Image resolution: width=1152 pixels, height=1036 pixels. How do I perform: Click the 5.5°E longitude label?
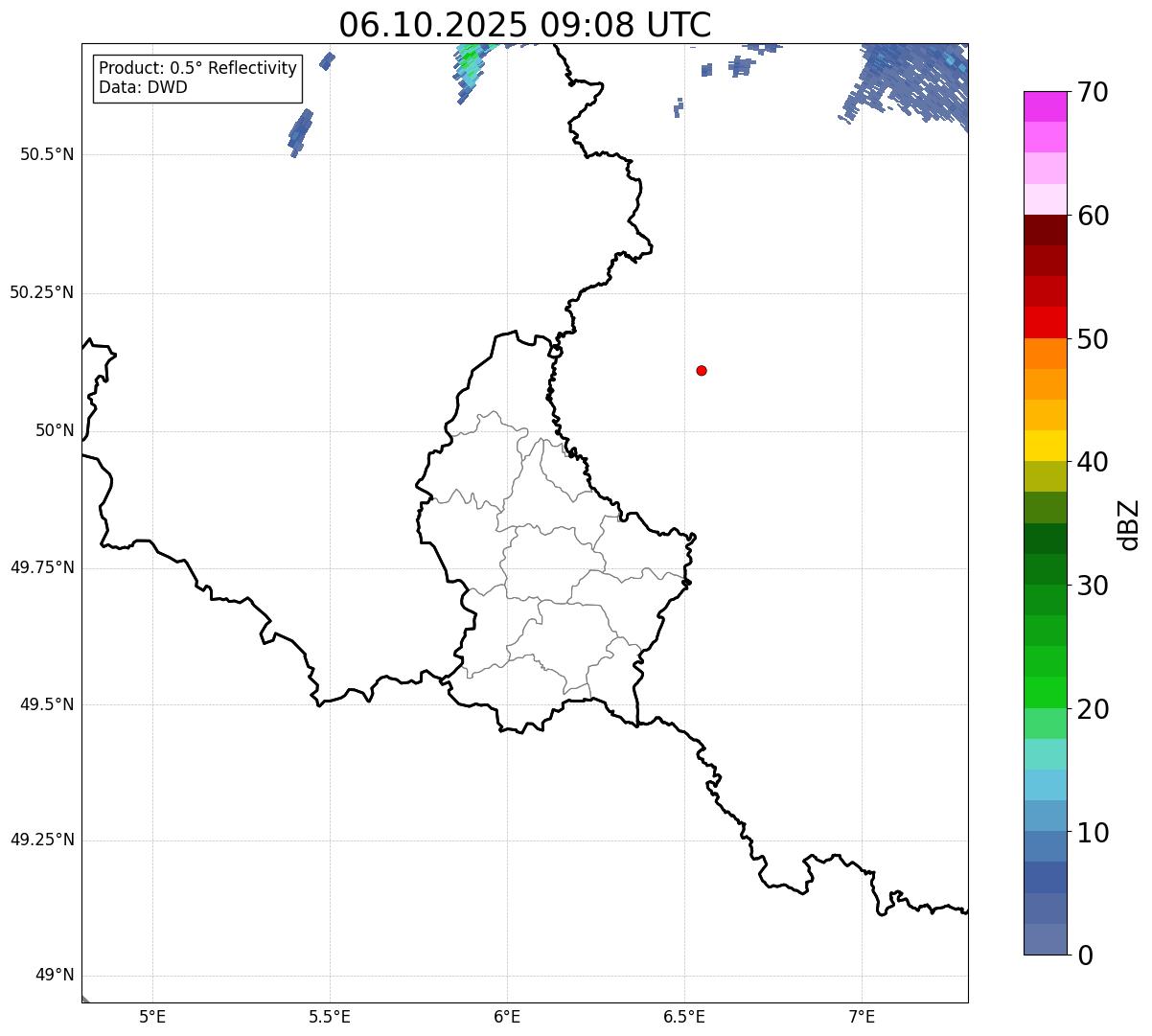click(330, 1017)
